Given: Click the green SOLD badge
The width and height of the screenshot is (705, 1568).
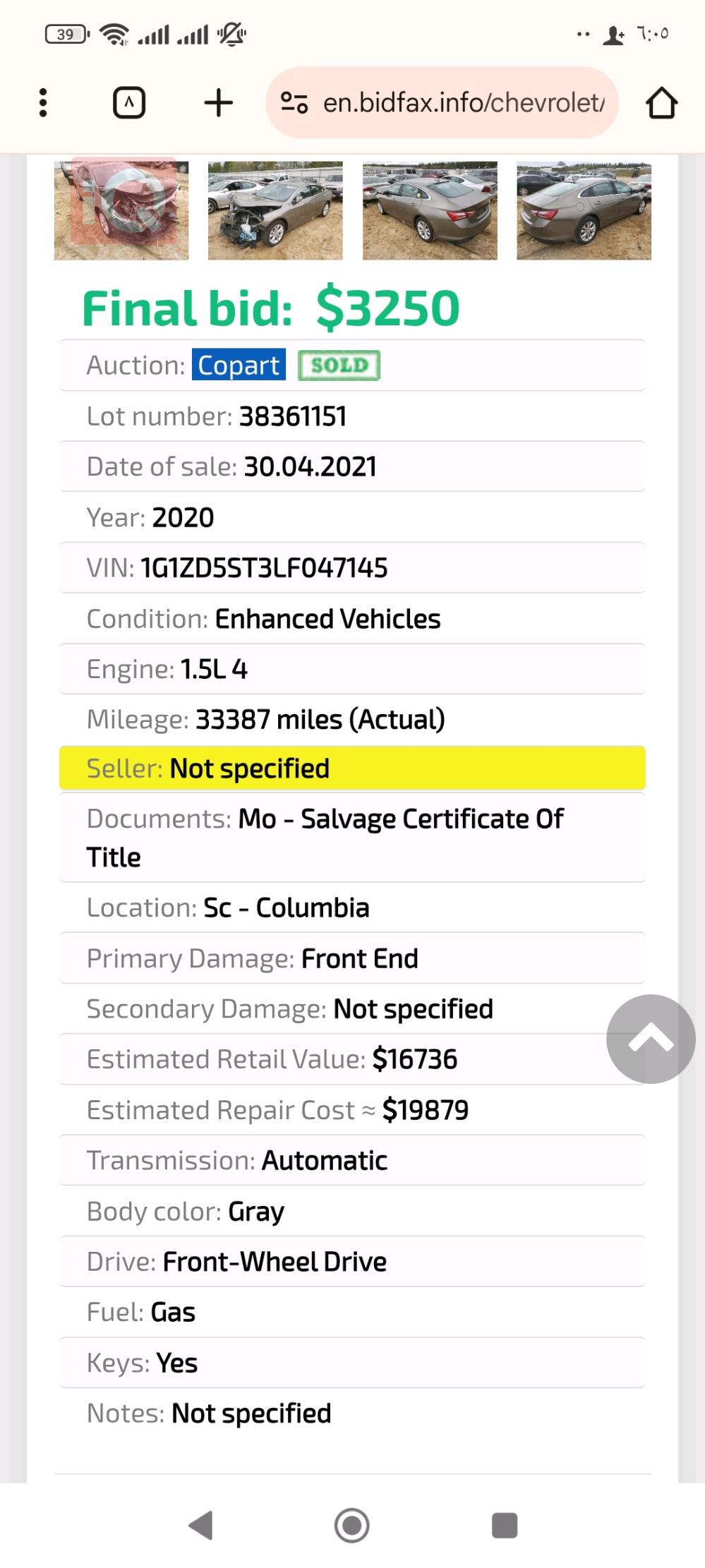Looking at the screenshot, I should pos(339,365).
